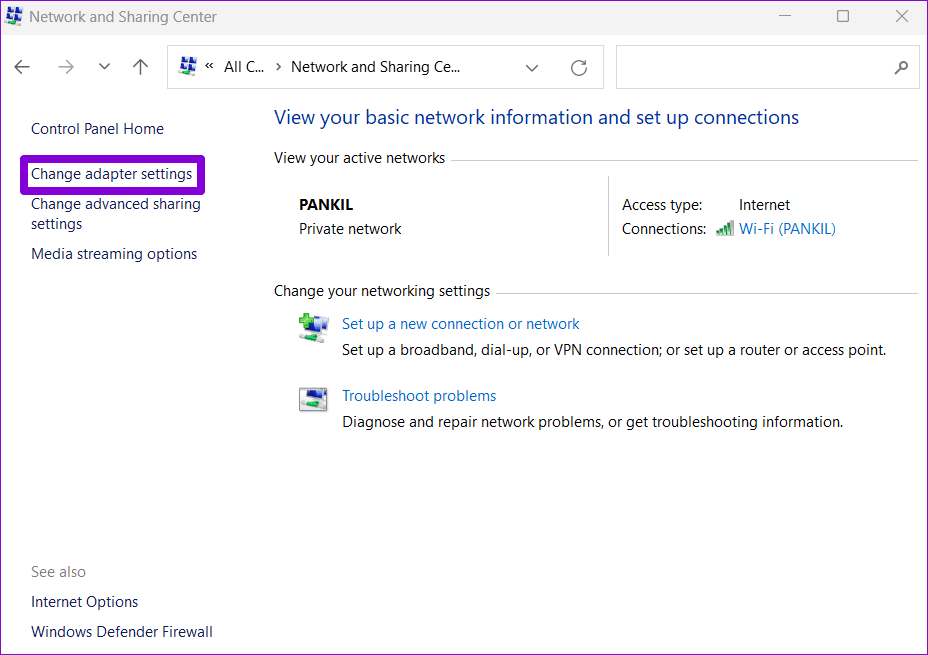Go up one folder level

pyautogui.click(x=140, y=67)
